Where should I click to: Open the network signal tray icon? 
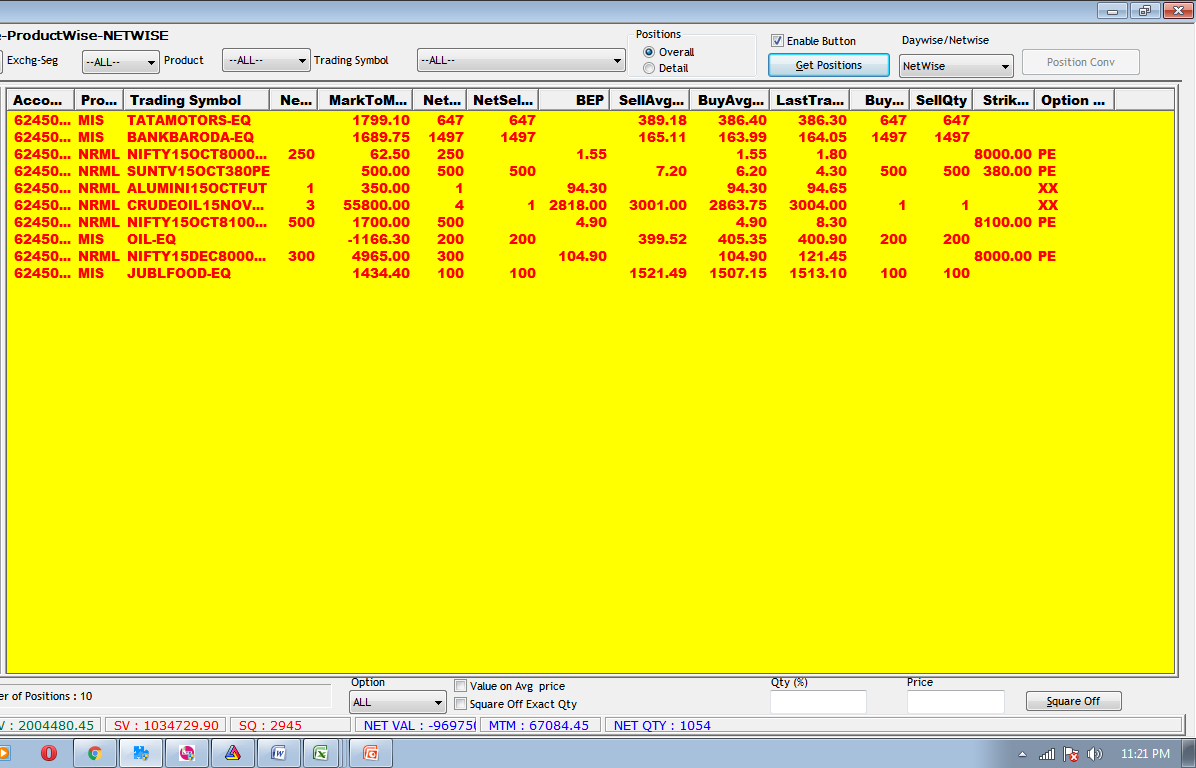point(1047,754)
